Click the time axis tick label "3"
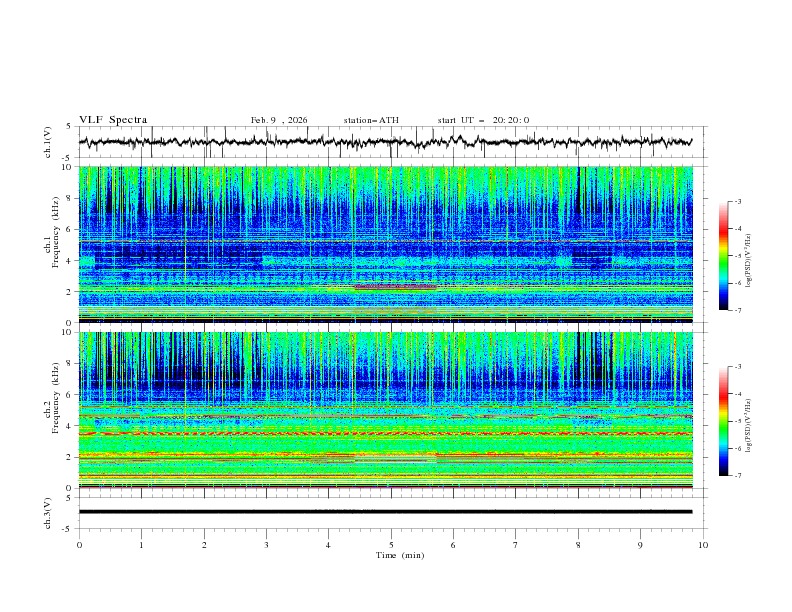The image size is (792, 612). coord(266,545)
